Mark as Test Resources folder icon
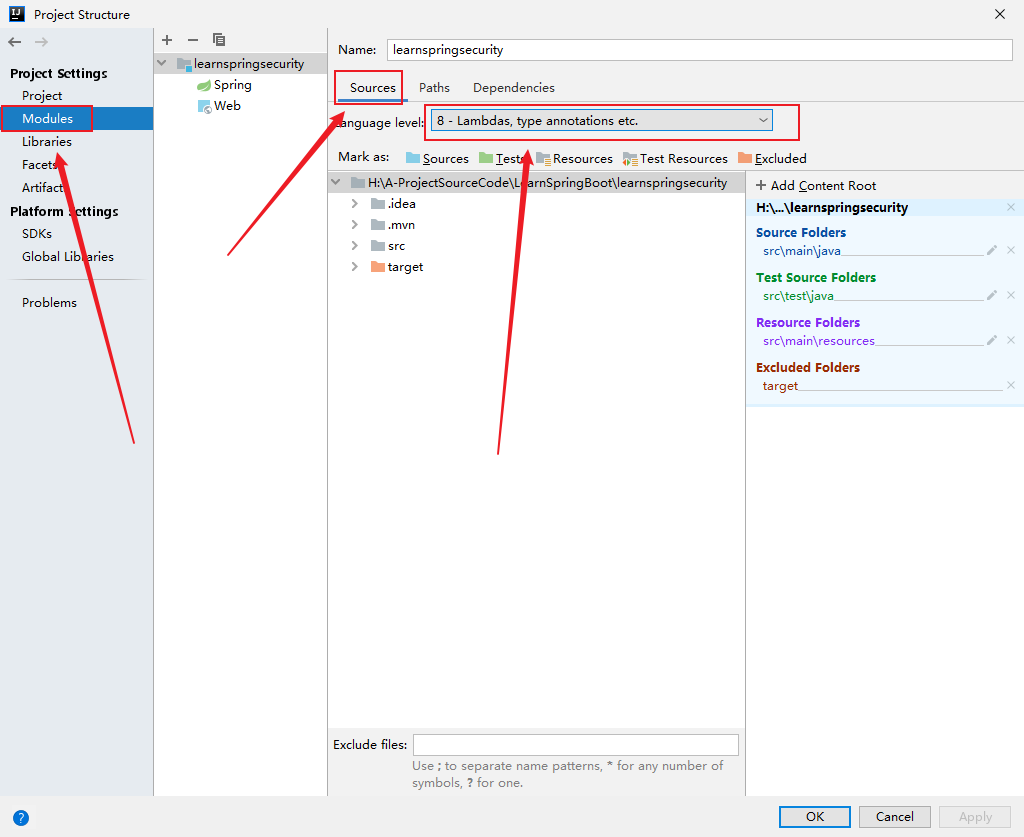 click(630, 159)
